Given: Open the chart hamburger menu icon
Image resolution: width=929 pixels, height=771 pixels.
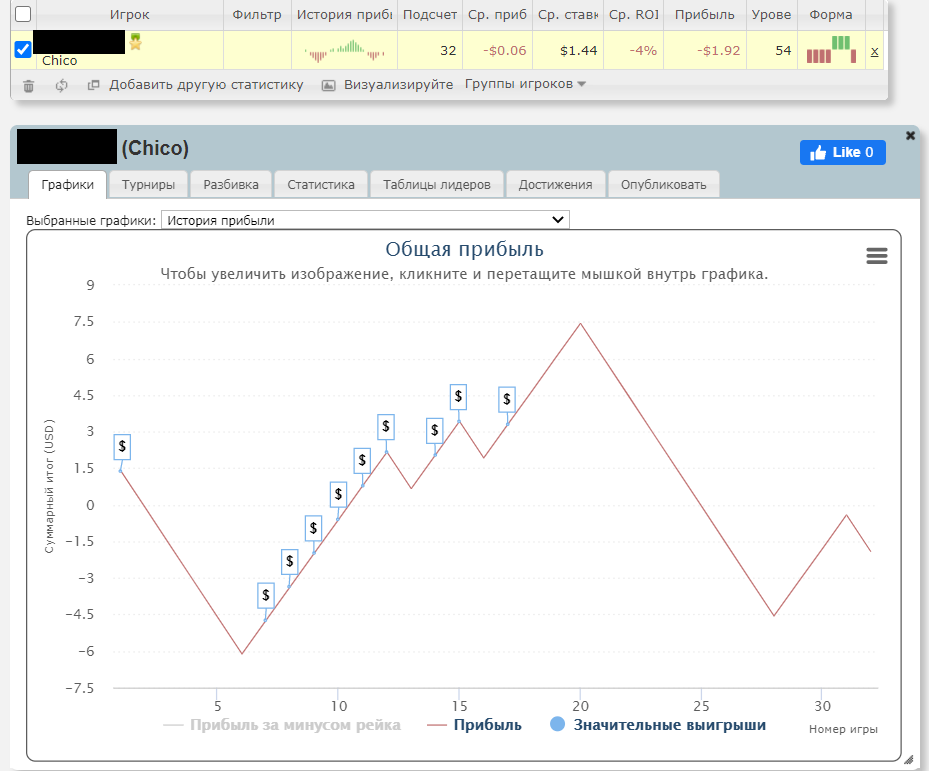Looking at the screenshot, I should click(x=877, y=256).
